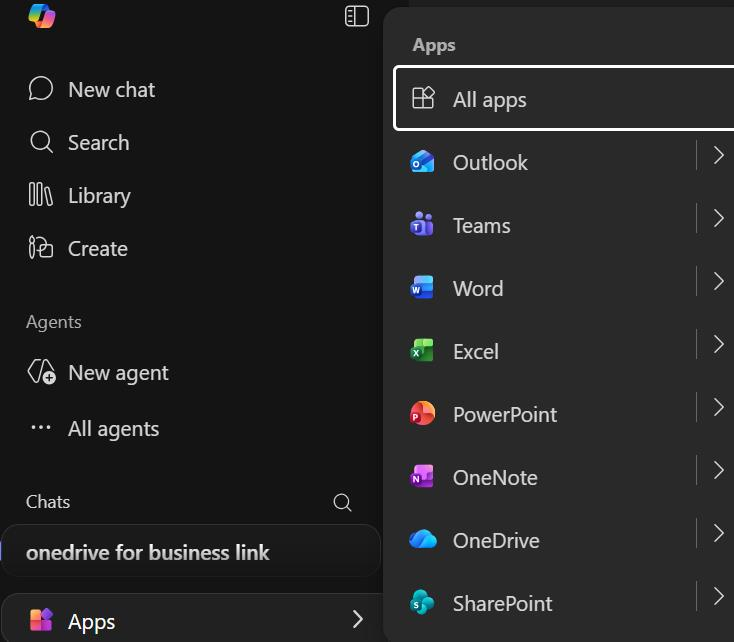Show All agents list
The width and height of the screenshot is (734, 642).
[x=113, y=429]
